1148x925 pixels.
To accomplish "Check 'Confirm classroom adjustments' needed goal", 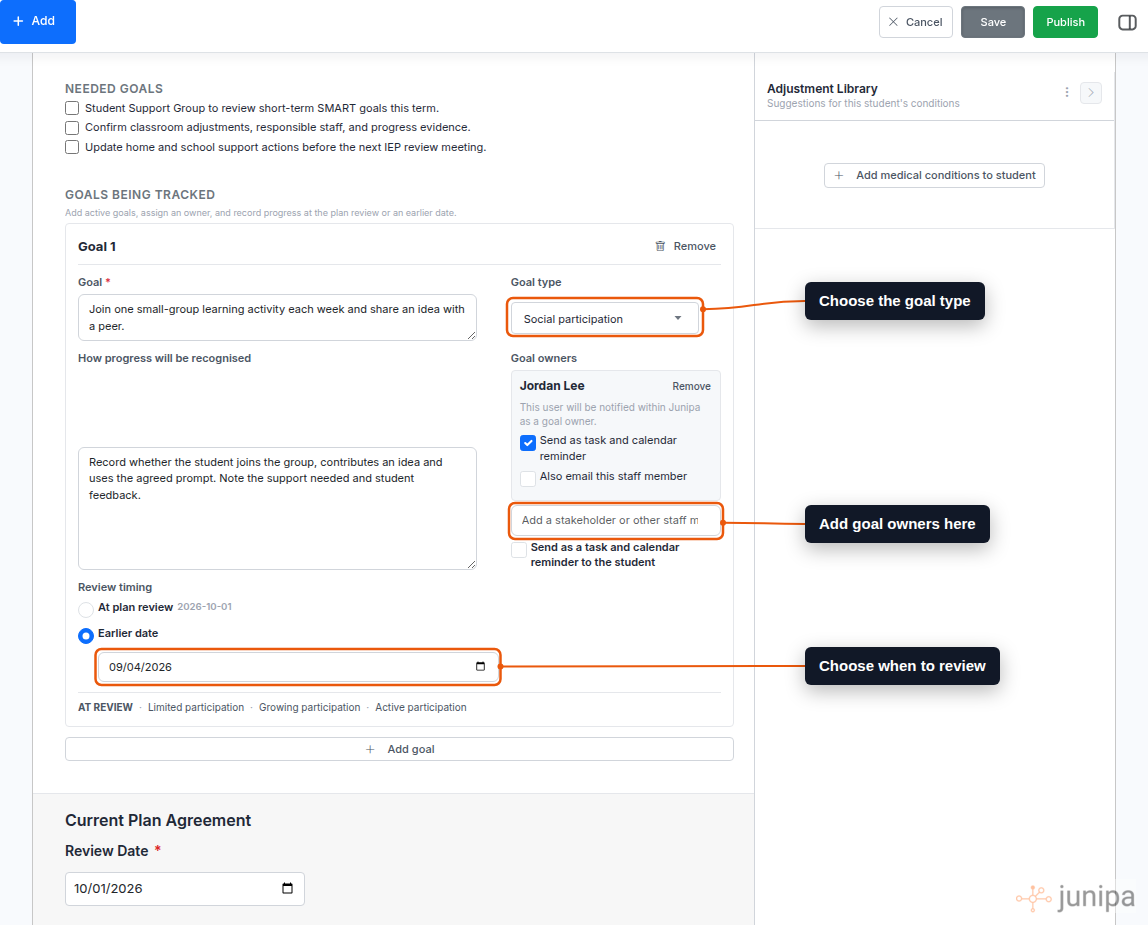I will coord(72,127).
